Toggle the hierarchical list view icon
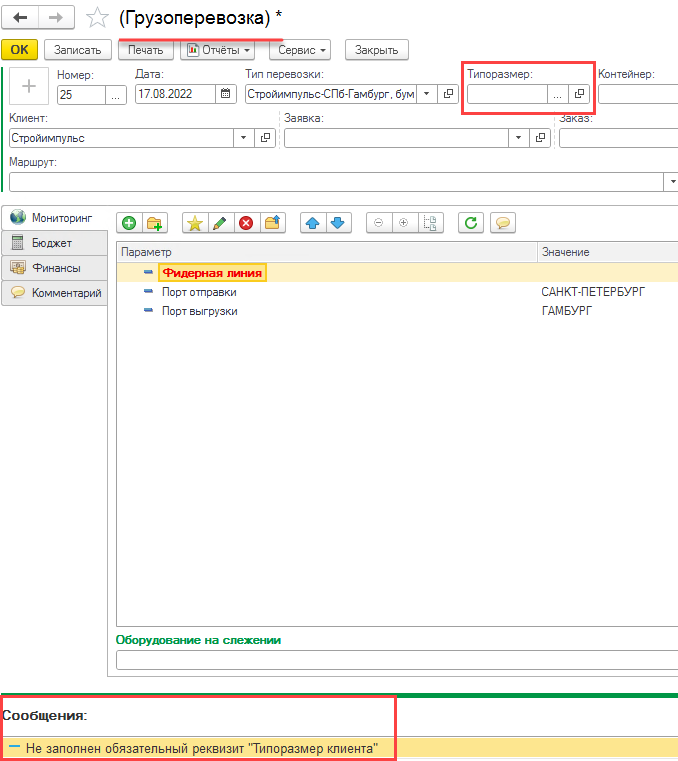The width and height of the screenshot is (678, 761). coord(430,223)
